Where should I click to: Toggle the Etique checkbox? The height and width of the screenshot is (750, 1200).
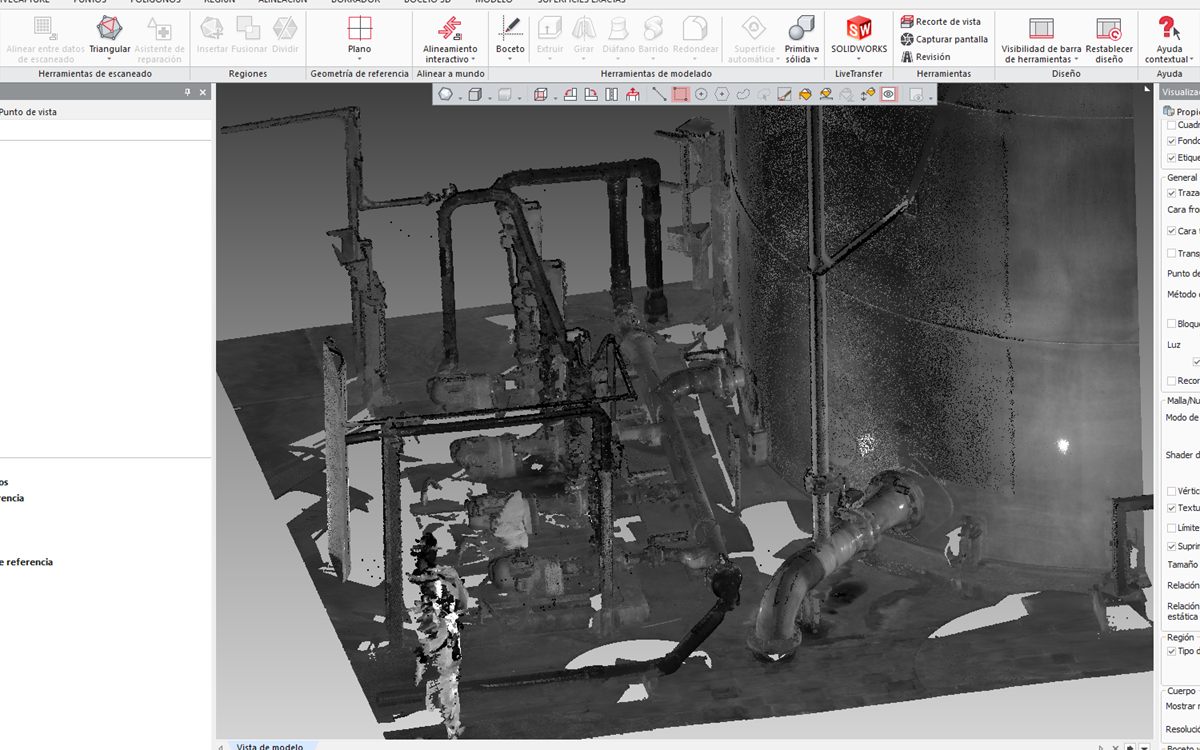tap(1172, 158)
